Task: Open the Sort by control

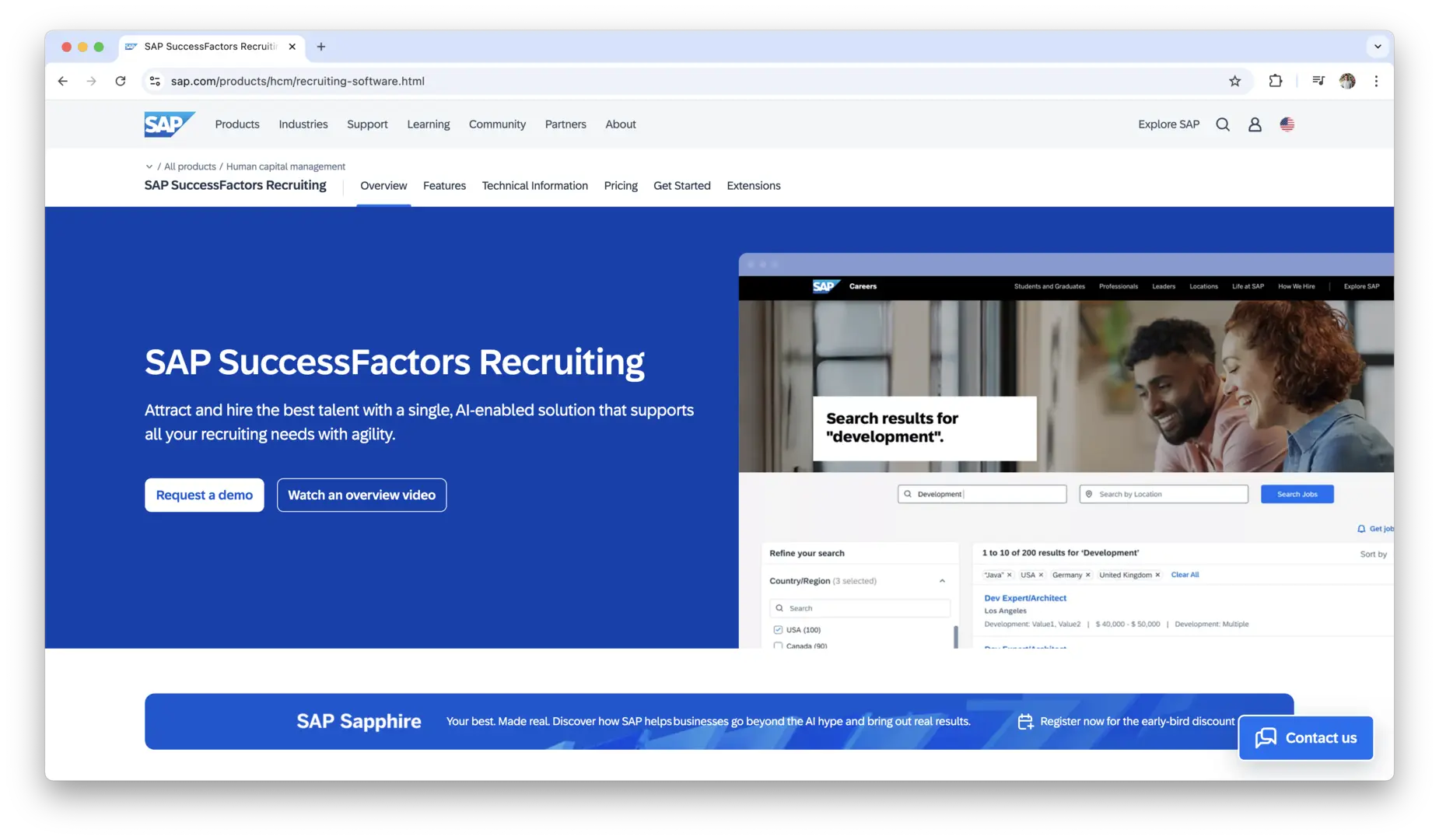Action: pos(1373,555)
